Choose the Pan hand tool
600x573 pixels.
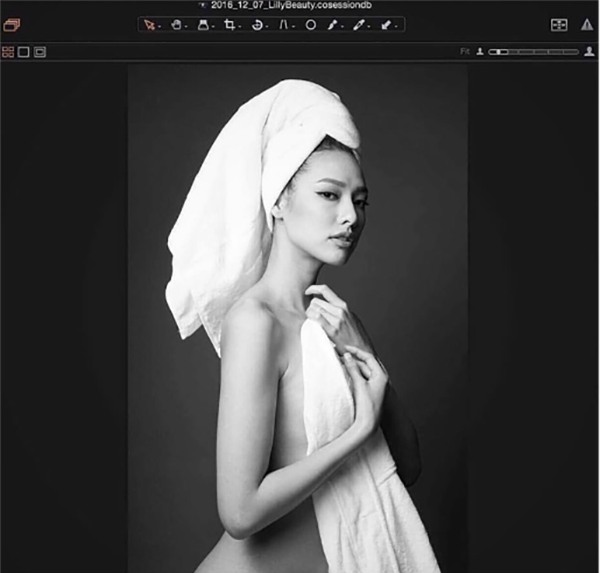point(176,25)
